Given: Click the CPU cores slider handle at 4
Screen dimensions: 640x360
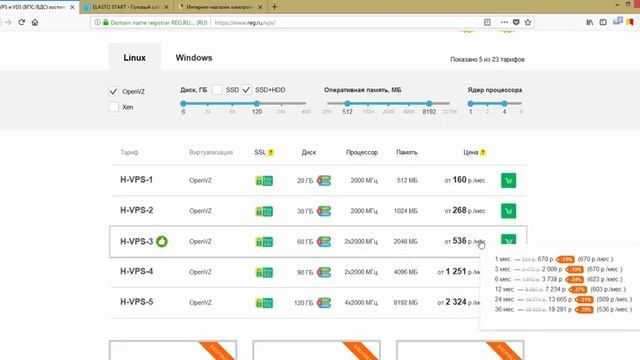Looking at the screenshot, I should pos(504,104).
